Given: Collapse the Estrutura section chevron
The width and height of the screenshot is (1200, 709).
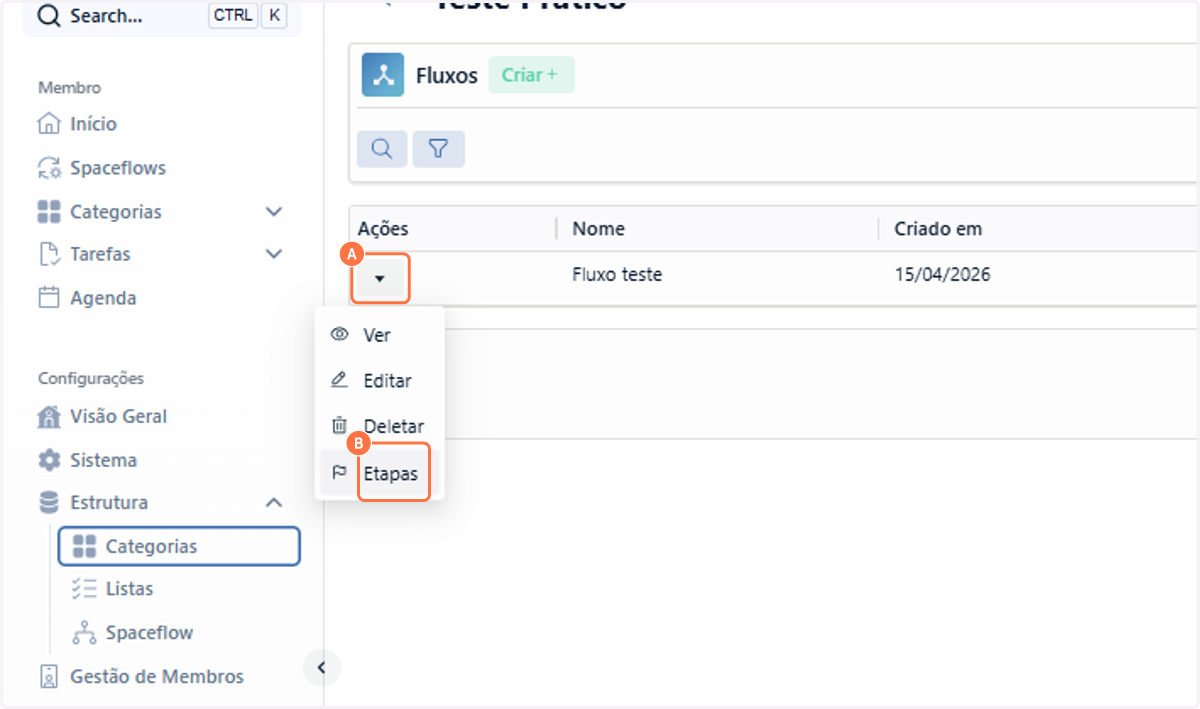Looking at the screenshot, I should click(x=274, y=502).
